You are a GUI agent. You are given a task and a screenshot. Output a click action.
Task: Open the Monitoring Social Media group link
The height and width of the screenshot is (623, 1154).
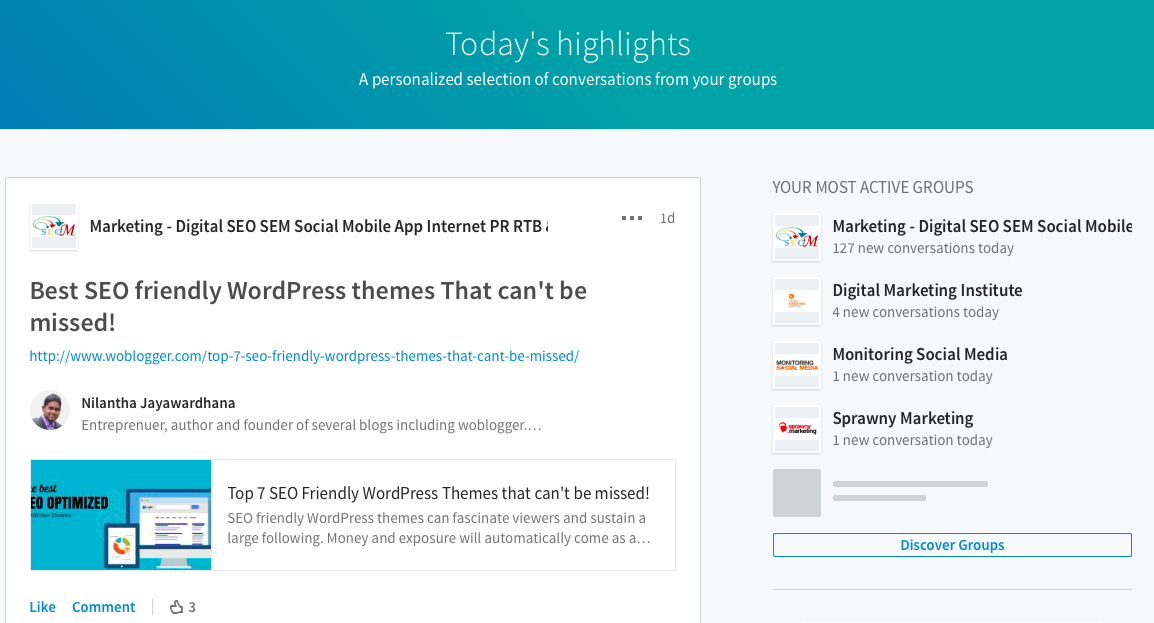[920, 355]
